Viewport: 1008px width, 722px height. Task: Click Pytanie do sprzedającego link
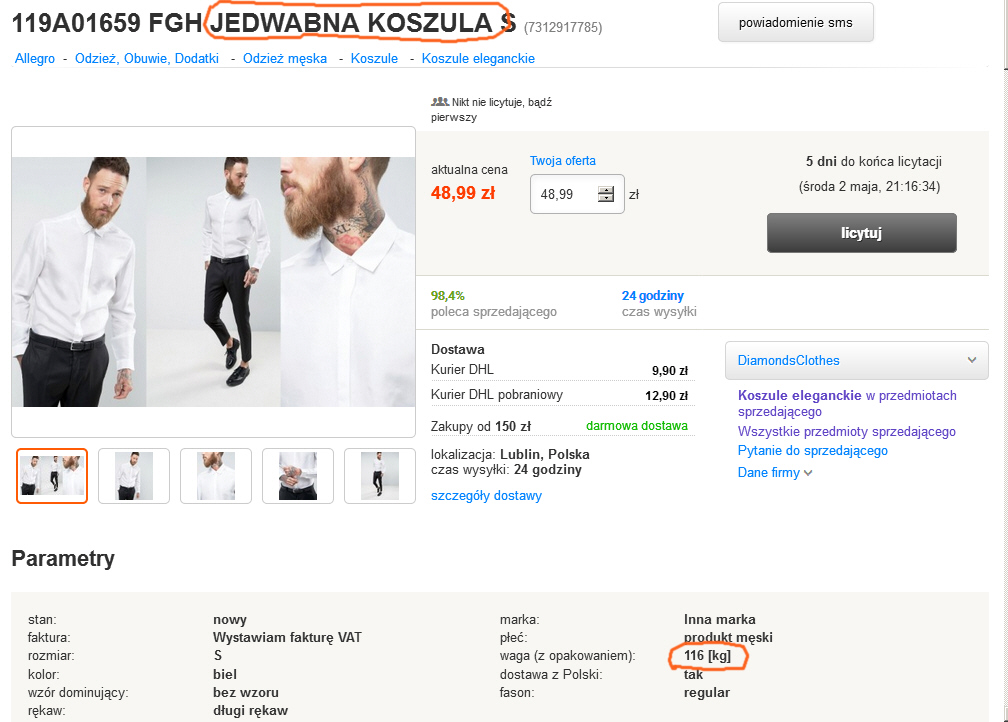coord(812,451)
